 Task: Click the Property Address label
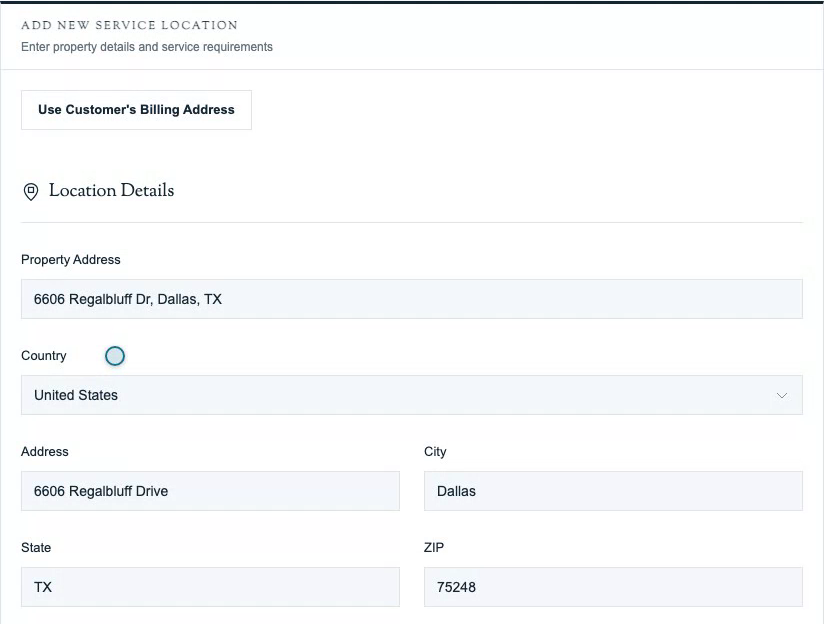pyautogui.click(x=70, y=260)
